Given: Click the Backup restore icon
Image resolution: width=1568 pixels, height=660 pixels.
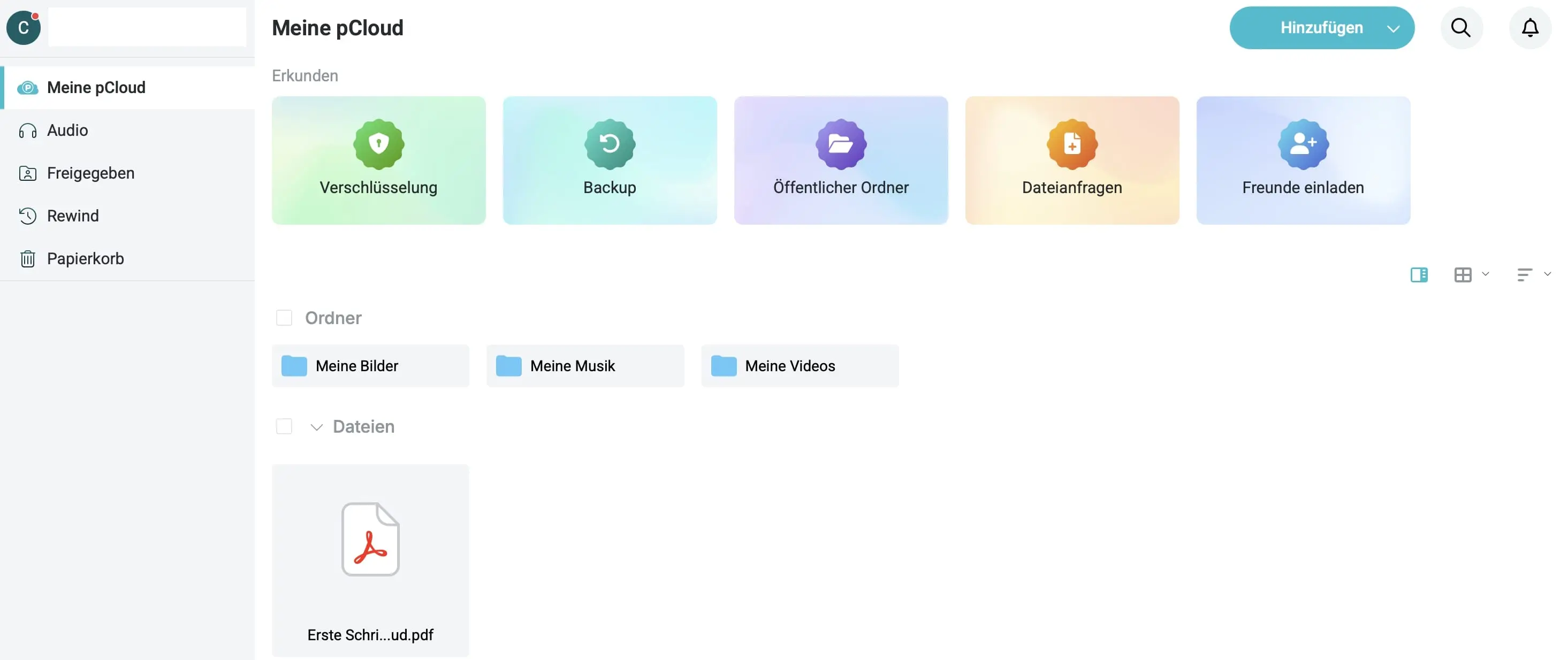Looking at the screenshot, I should (x=610, y=144).
